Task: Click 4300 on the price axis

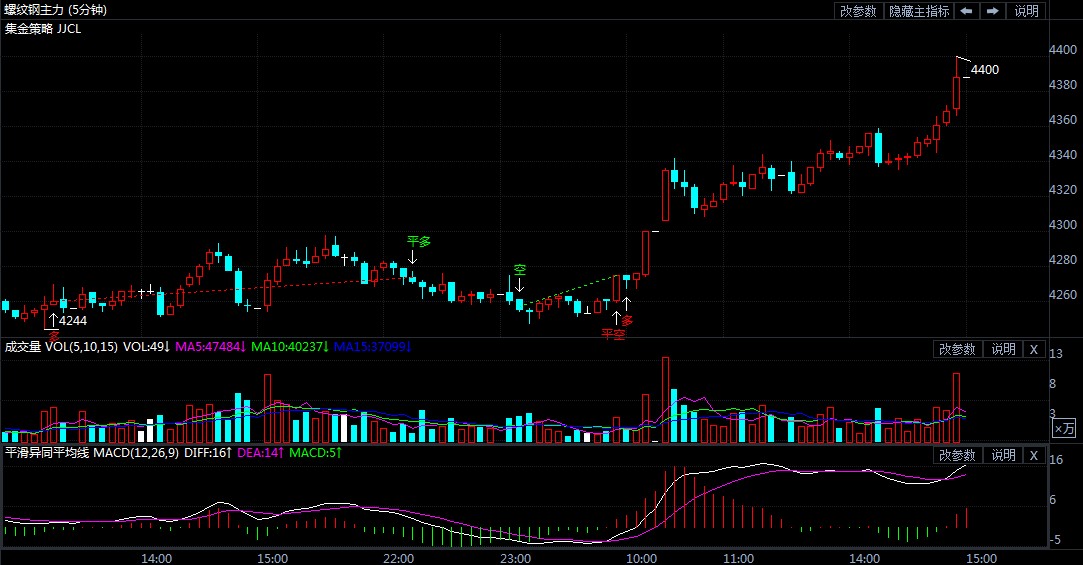Action: click(x=1062, y=225)
